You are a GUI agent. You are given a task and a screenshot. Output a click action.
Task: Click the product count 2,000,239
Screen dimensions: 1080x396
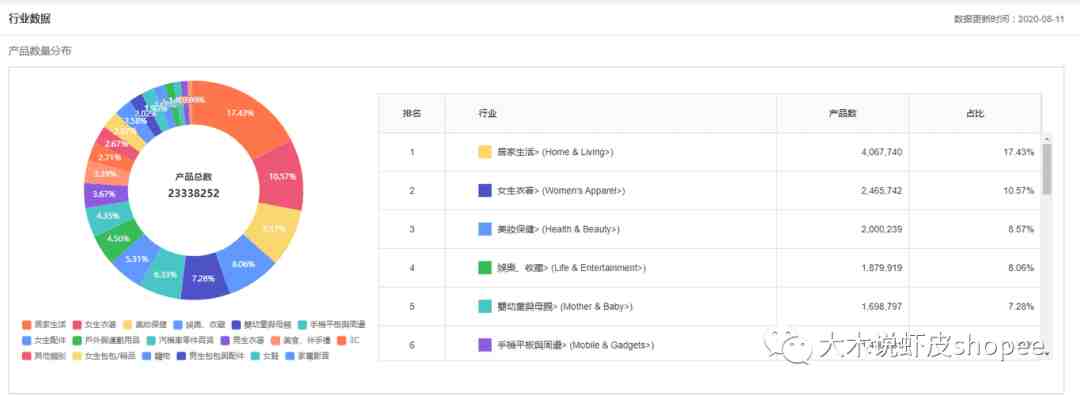(x=882, y=229)
